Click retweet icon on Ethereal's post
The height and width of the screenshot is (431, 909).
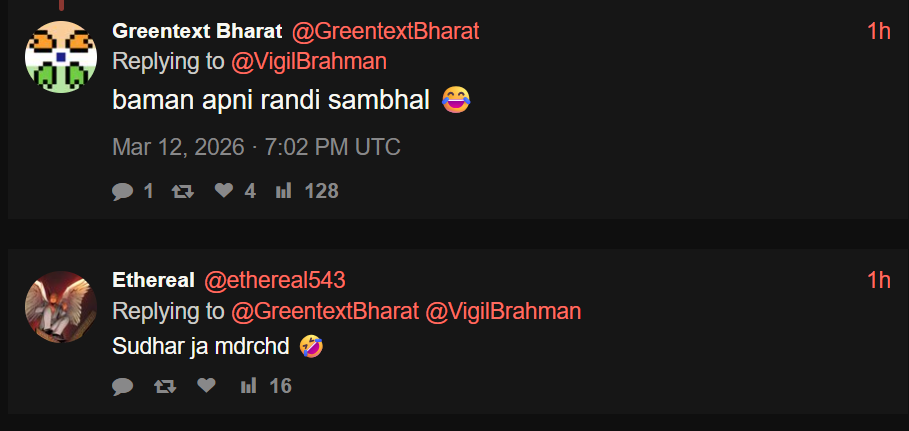(x=165, y=386)
